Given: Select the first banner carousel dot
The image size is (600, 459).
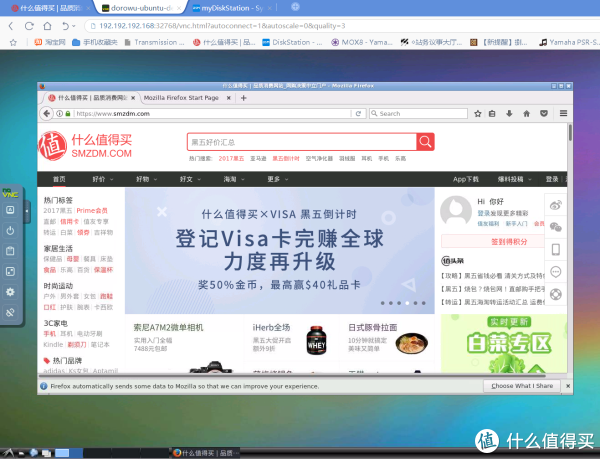Looking at the screenshot, I should tap(383, 302).
